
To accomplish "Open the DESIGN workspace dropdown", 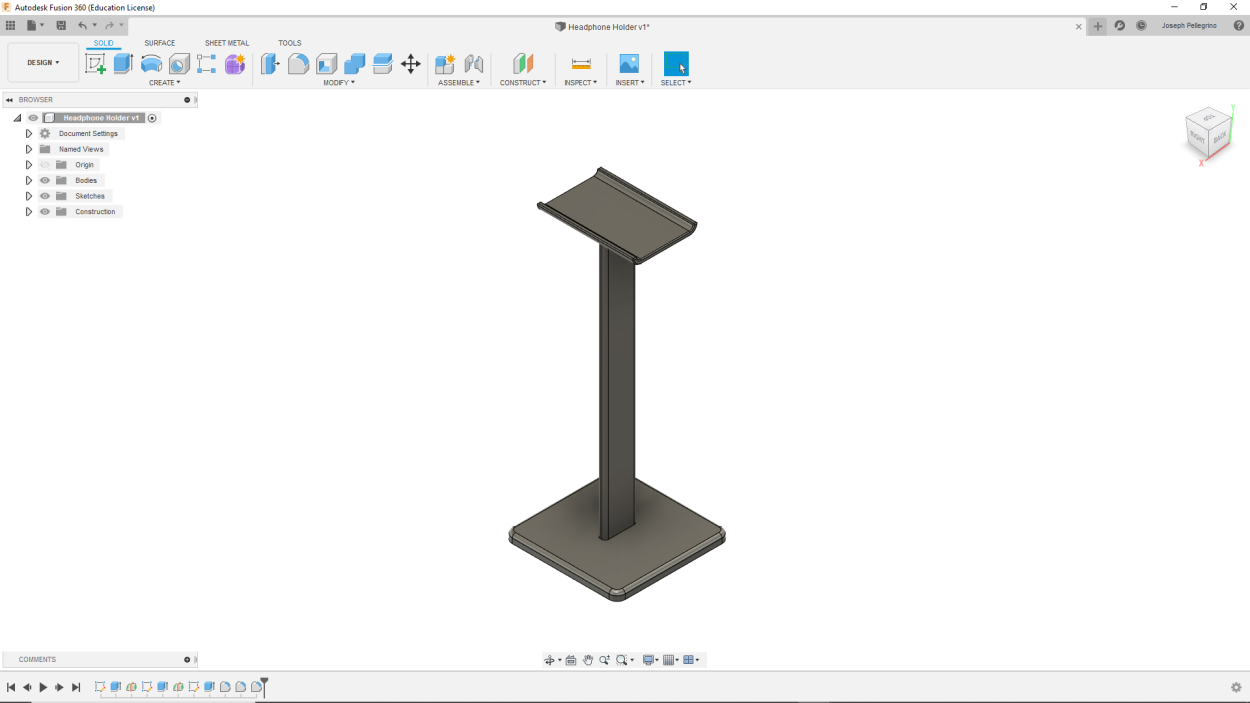I will pos(43,63).
